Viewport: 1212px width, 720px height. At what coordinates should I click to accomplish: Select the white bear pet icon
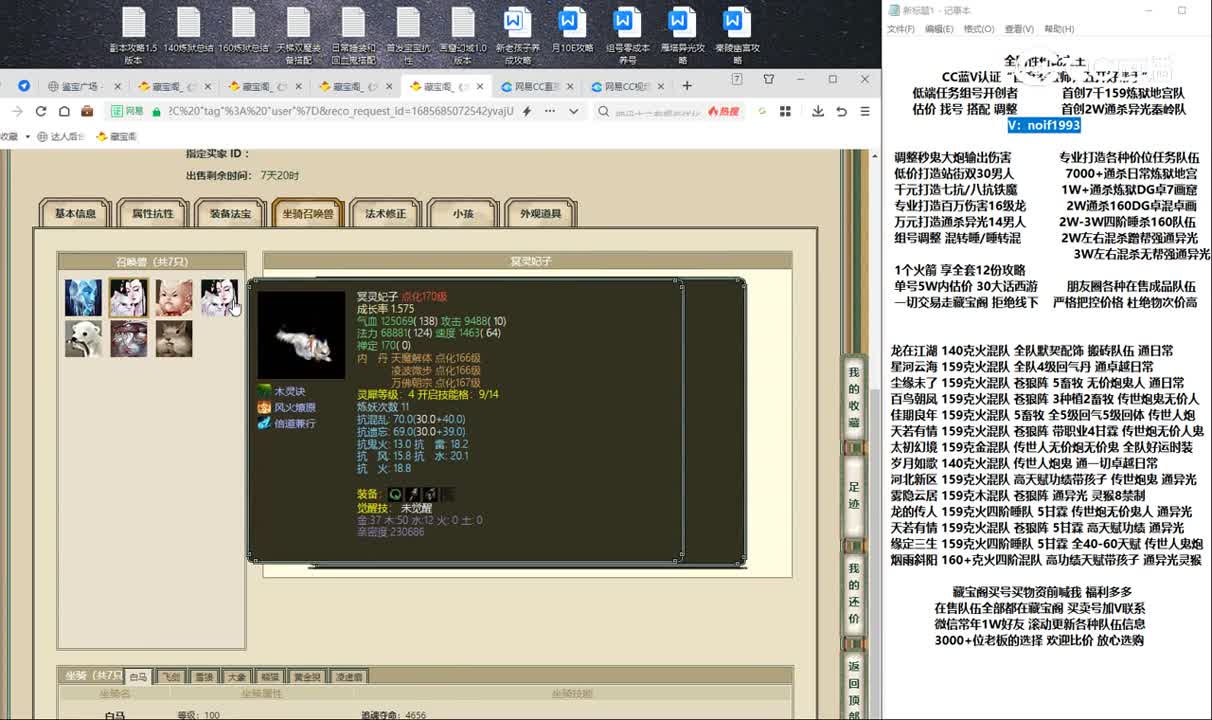point(83,338)
